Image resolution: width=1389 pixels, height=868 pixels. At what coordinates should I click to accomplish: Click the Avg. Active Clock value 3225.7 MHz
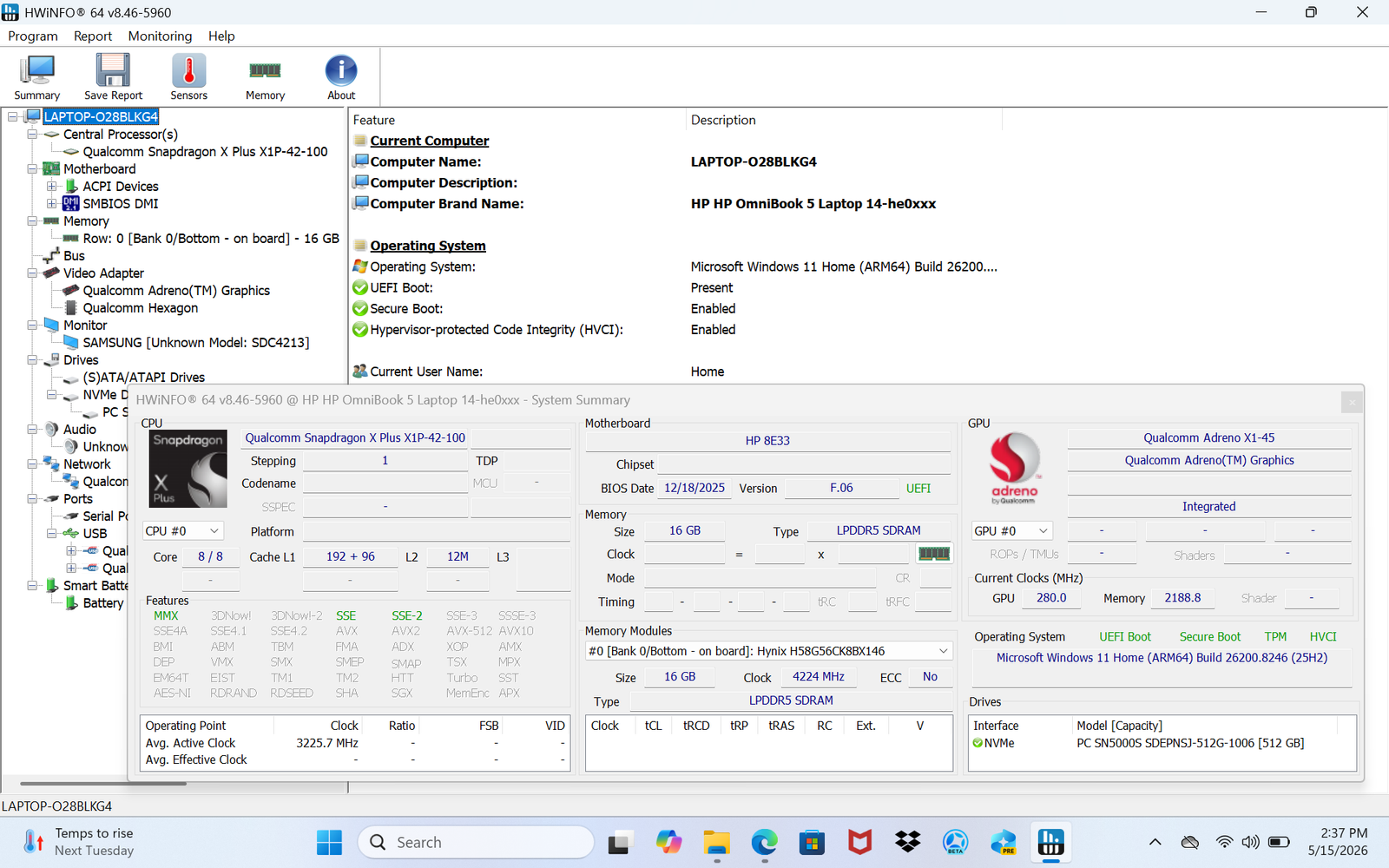(327, 743)
